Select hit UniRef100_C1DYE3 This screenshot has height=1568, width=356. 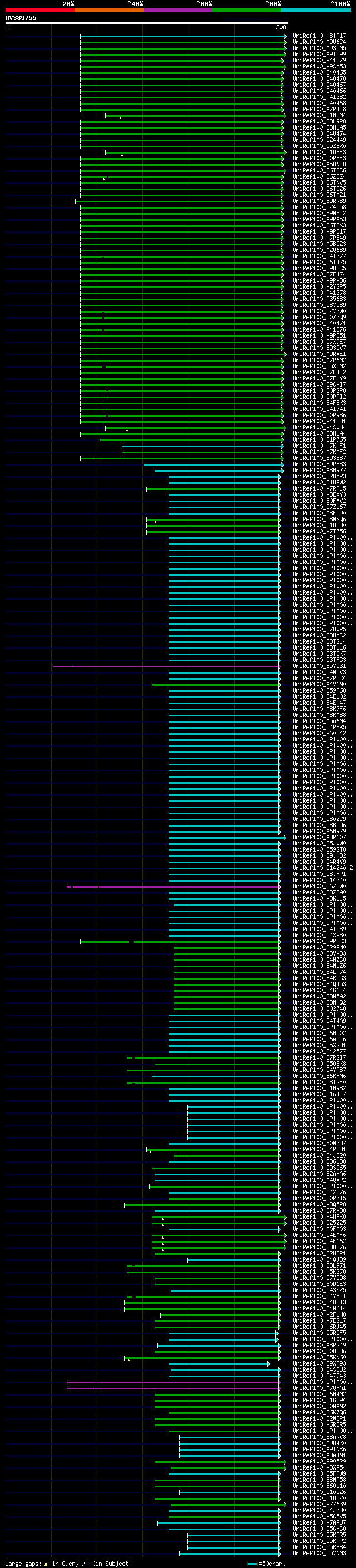(x=319, y=152)
